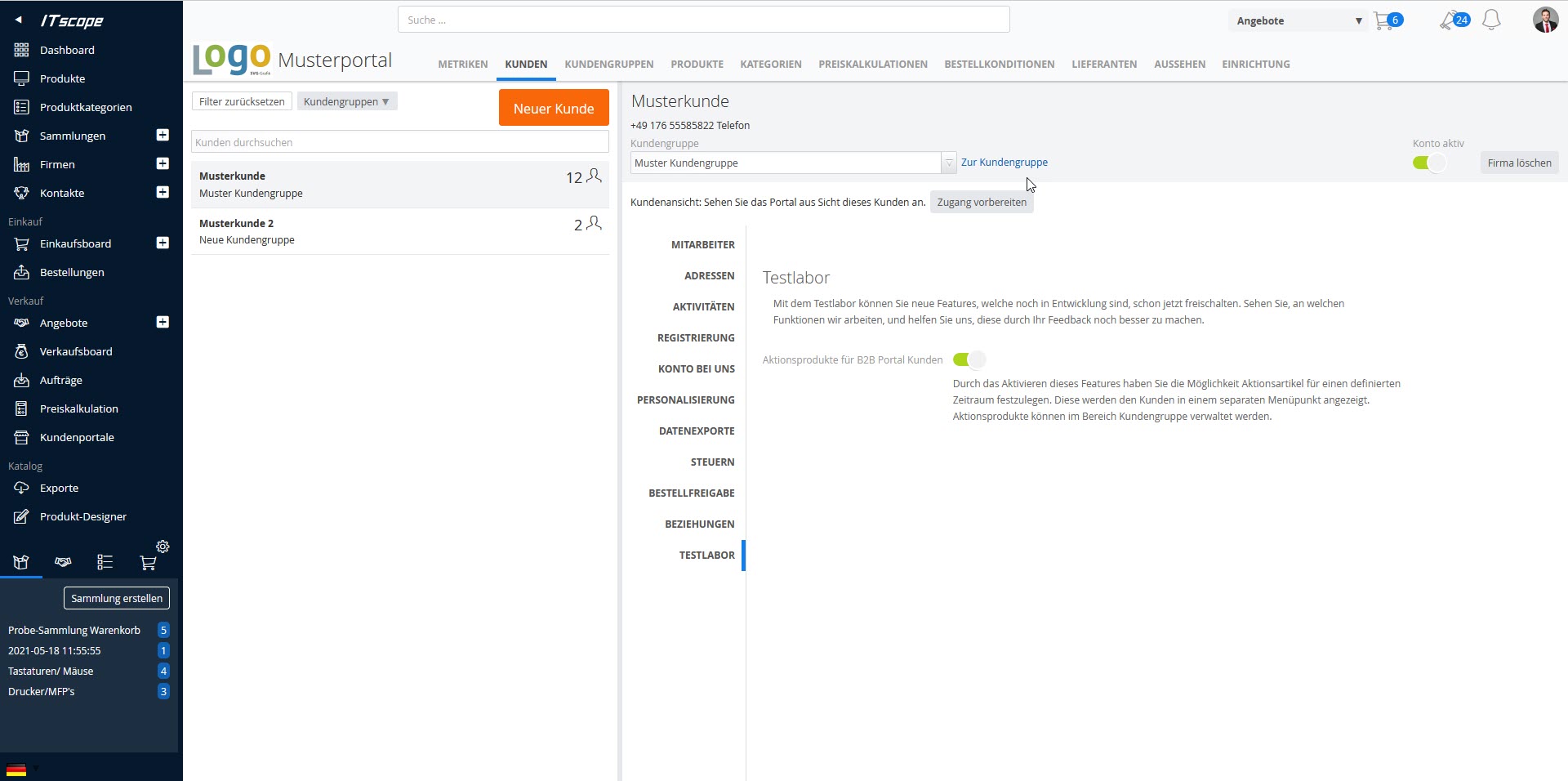Focus the Kunden durchsuchen field

399,142
